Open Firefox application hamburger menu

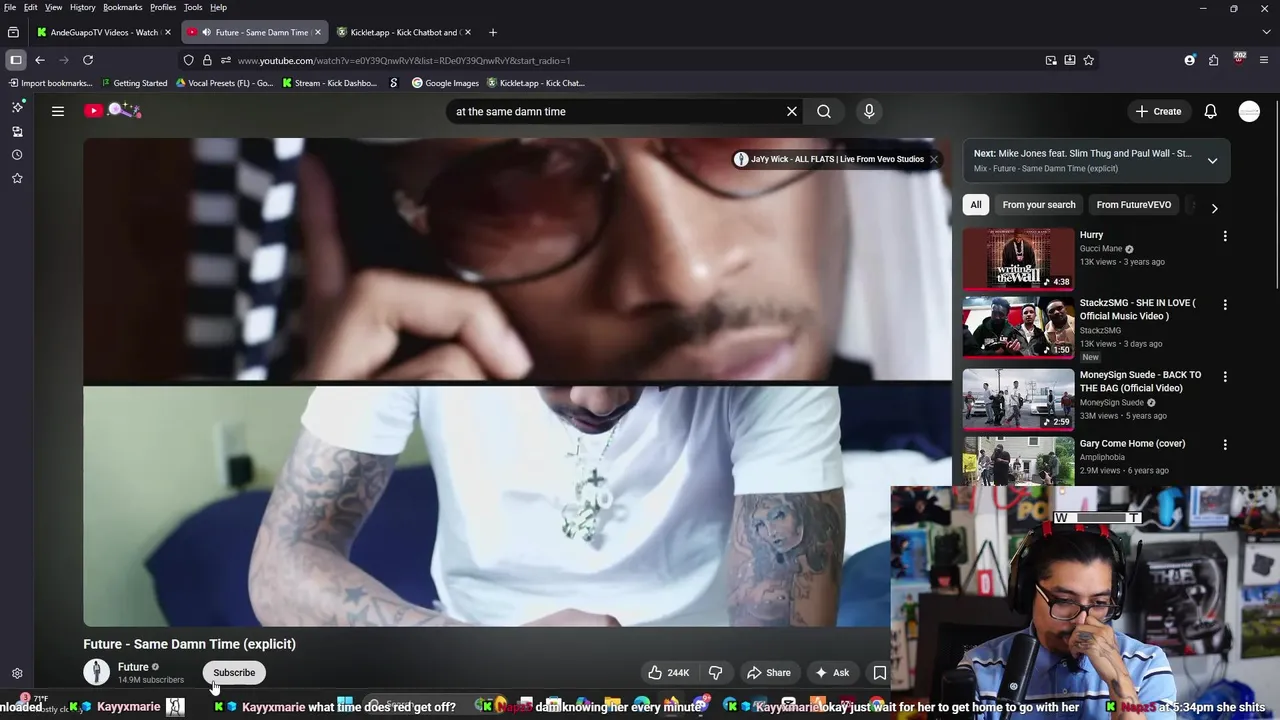click(1264, 60)
